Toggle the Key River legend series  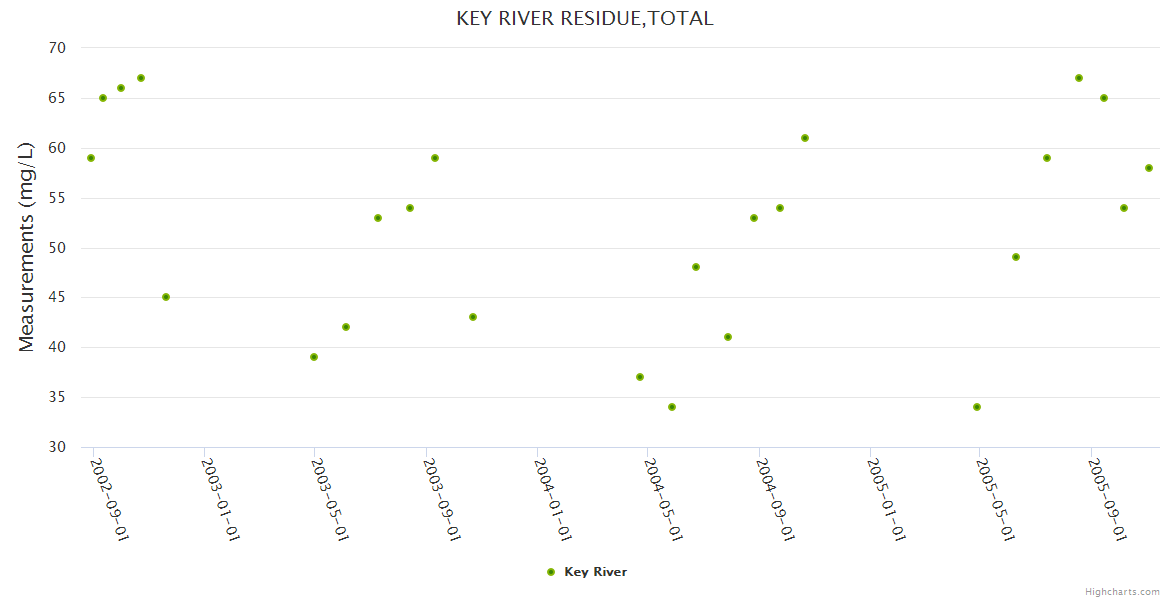(595, 572)
